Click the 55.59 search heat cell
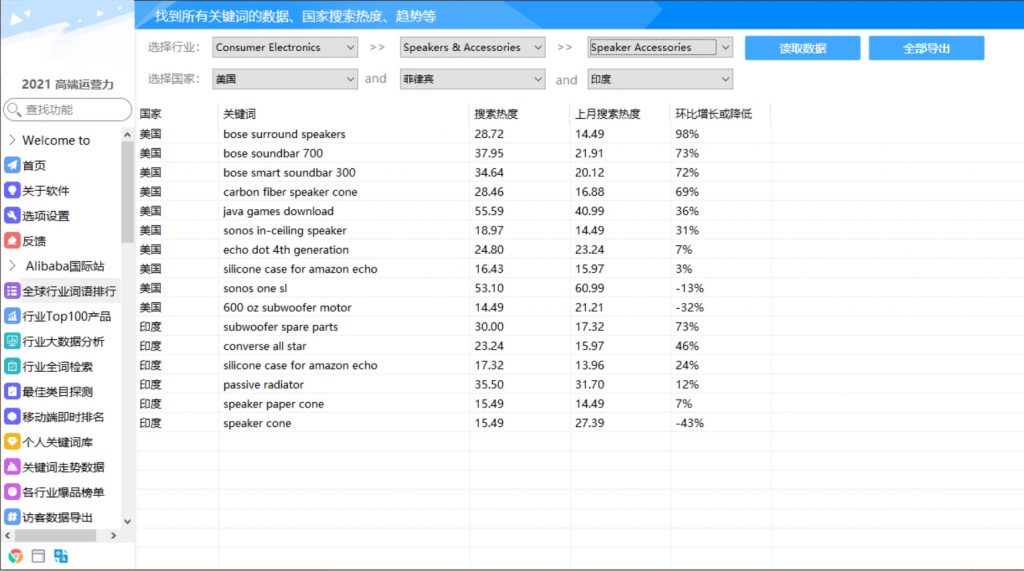Screen dimensions: 1024x571 [x=489, y=211]
